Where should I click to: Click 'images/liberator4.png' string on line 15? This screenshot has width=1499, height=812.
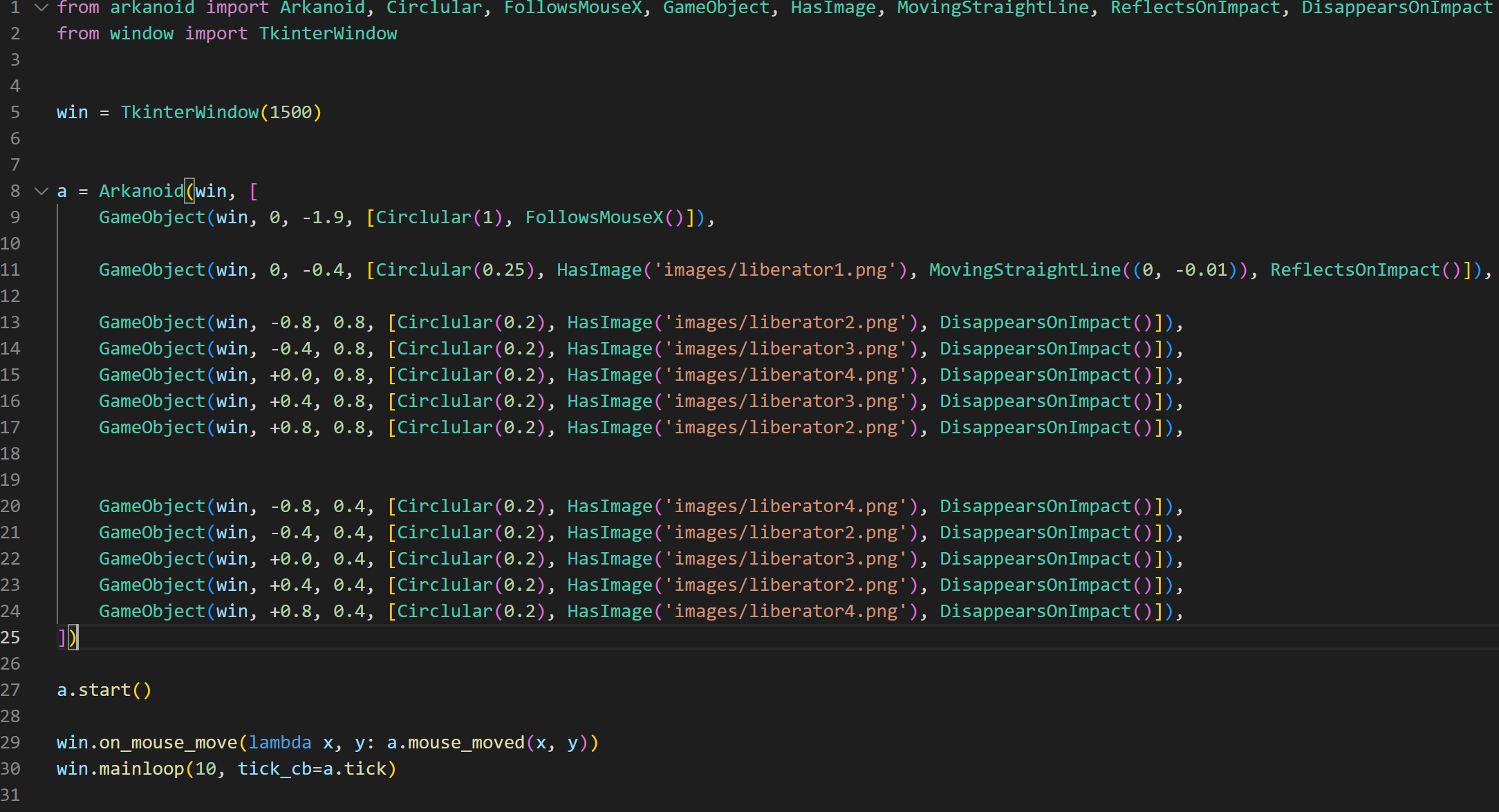[785, 375]
